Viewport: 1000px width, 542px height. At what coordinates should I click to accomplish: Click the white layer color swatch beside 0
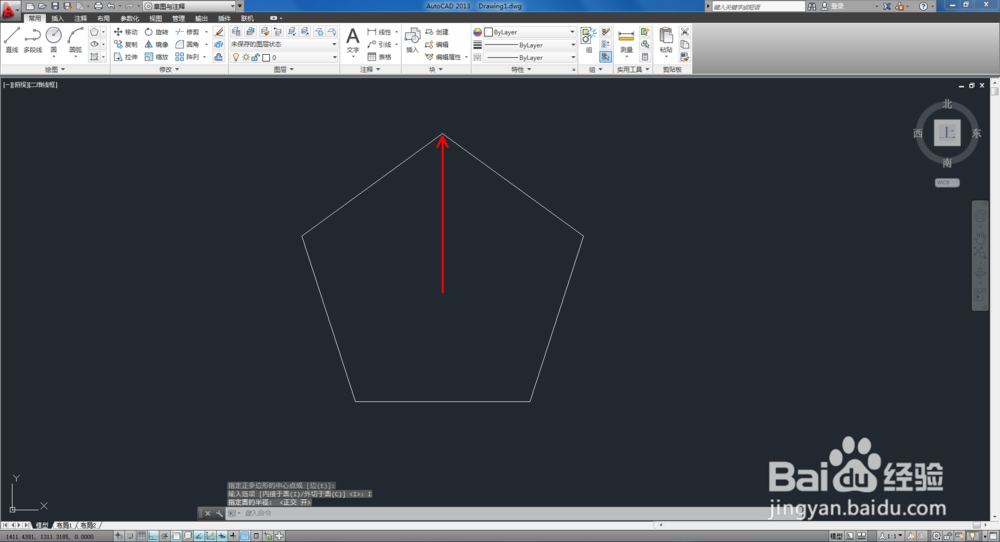click(x=267, y=57)
